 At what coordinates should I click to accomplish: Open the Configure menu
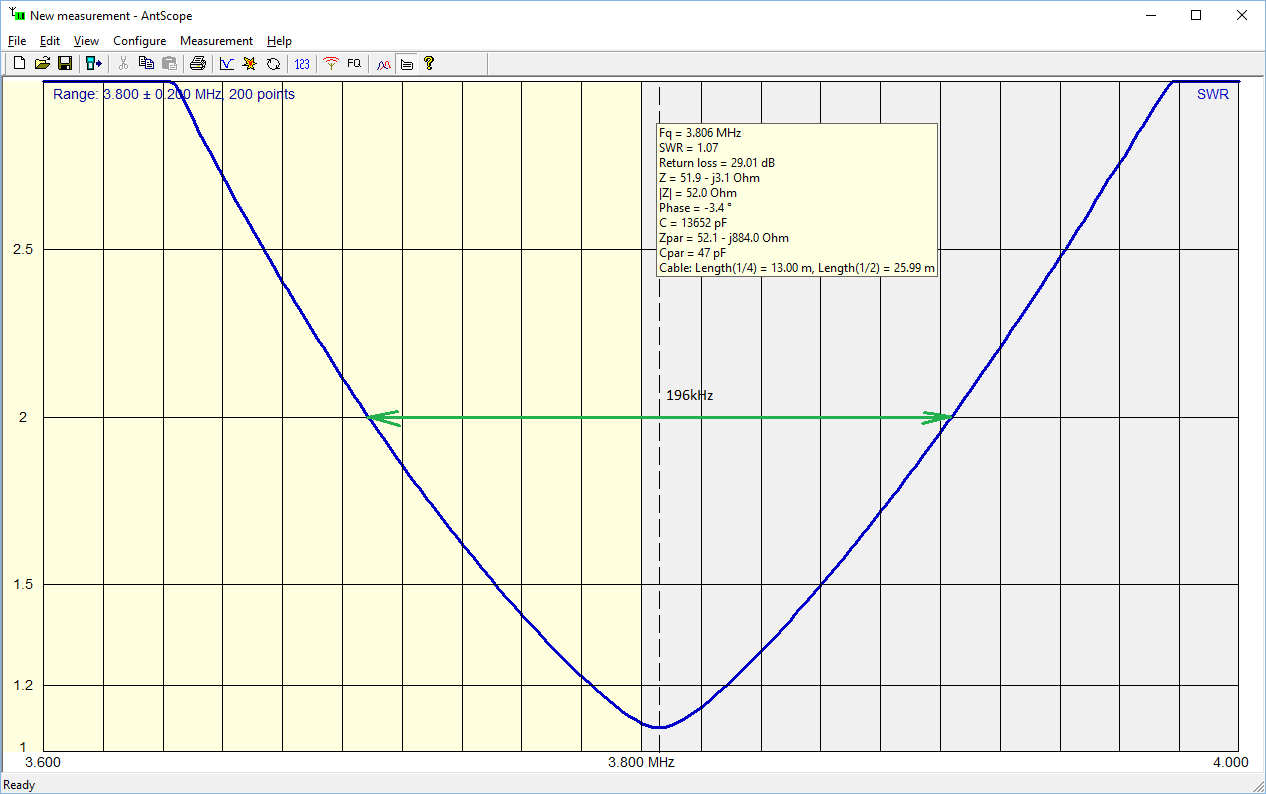tap(139, 41)
